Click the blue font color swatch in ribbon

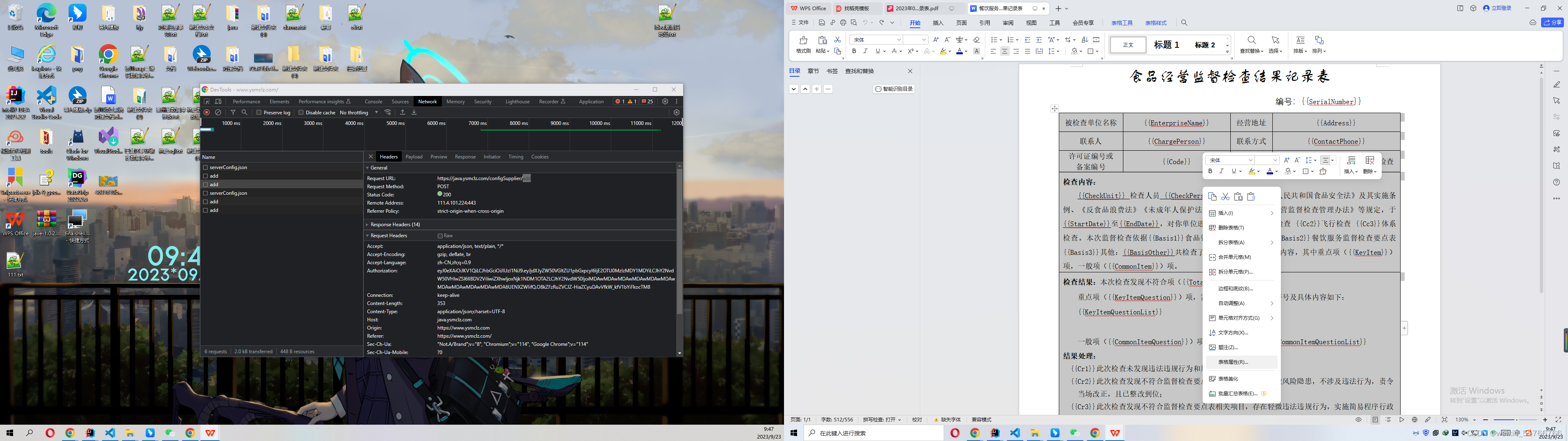(x=959, y=52)
